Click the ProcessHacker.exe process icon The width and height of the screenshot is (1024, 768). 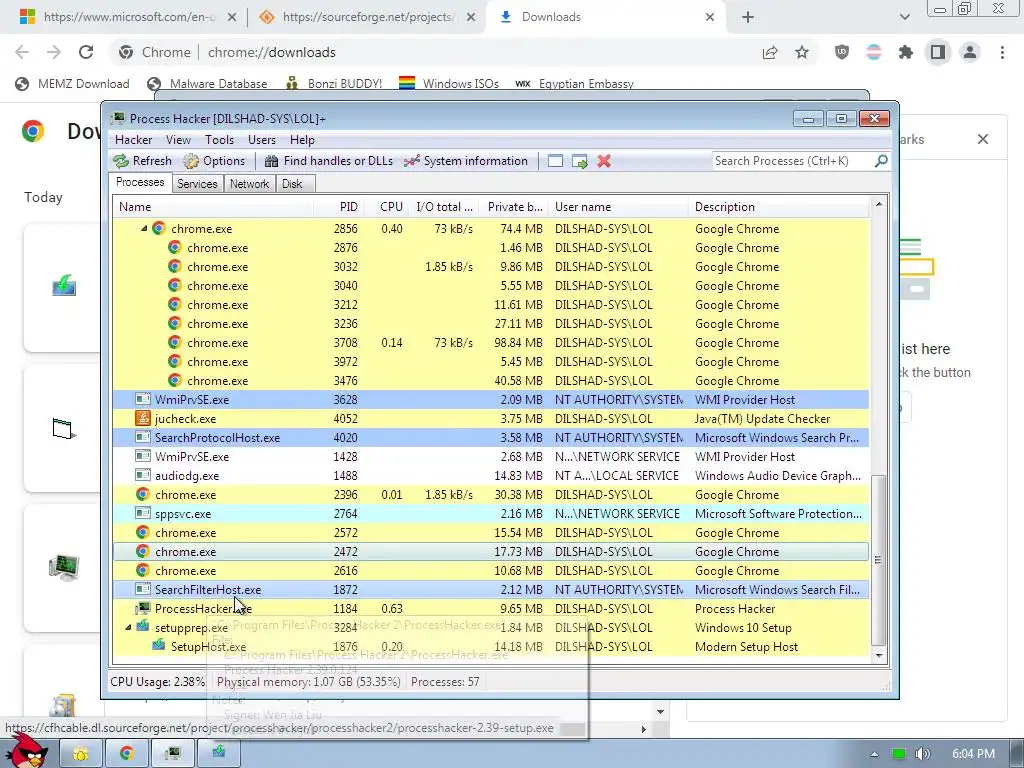pyautogui.click(x=142, y=609)
